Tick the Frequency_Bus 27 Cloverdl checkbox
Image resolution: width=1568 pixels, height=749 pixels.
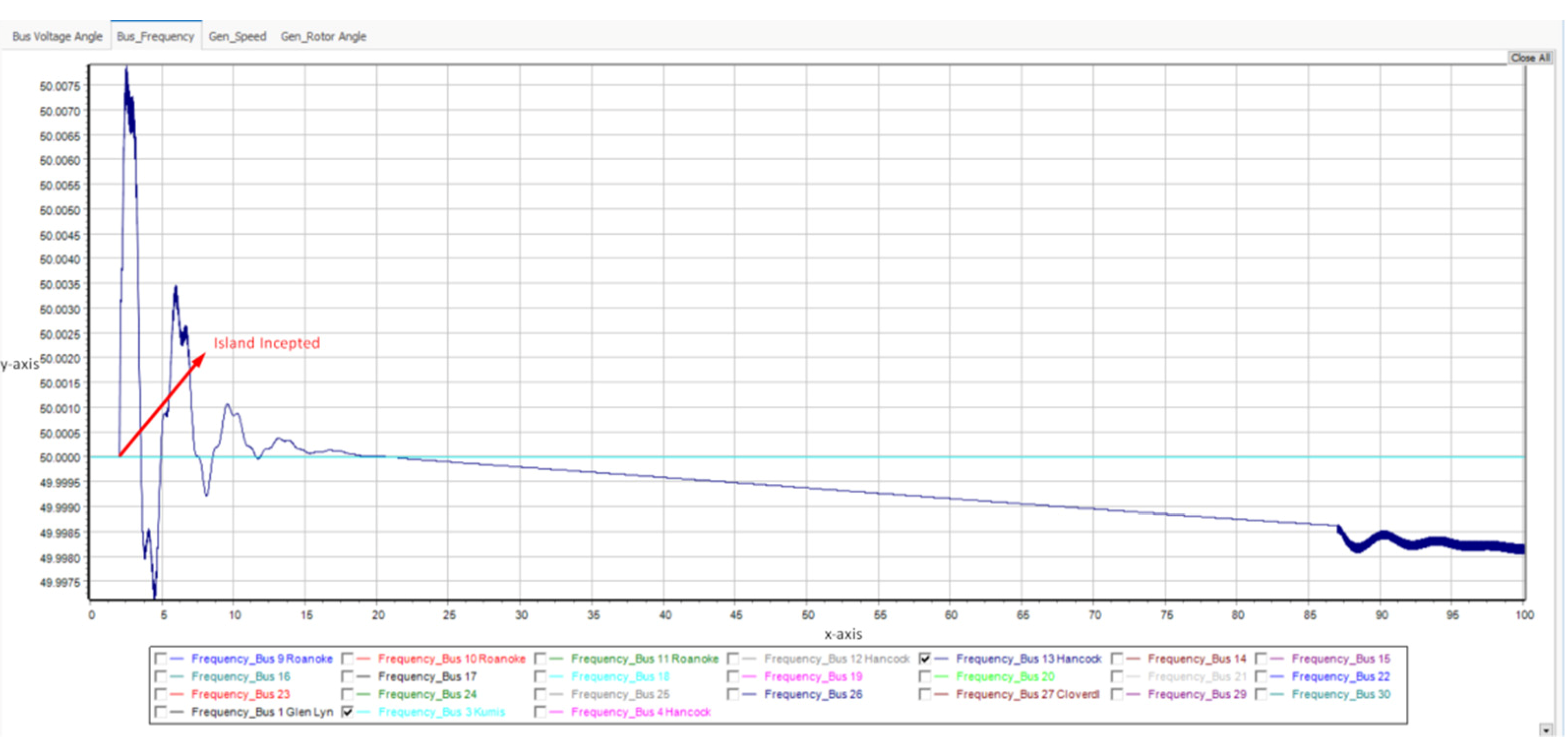pyautogui.click(x=925, y=693)
